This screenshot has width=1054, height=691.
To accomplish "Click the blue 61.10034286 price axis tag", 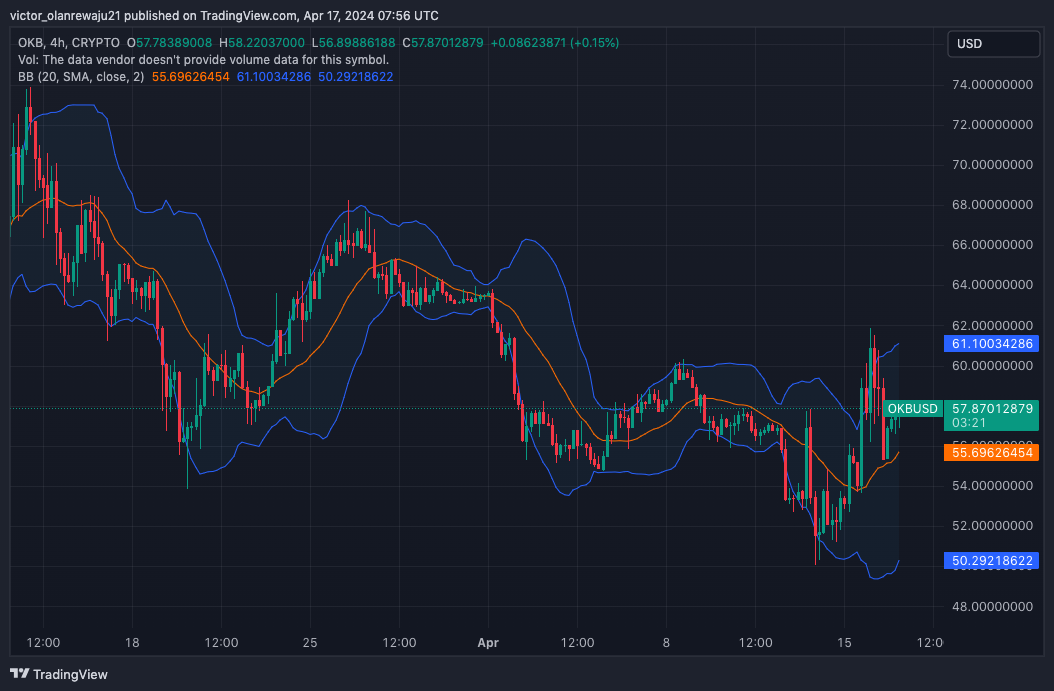I will (992, 344).
